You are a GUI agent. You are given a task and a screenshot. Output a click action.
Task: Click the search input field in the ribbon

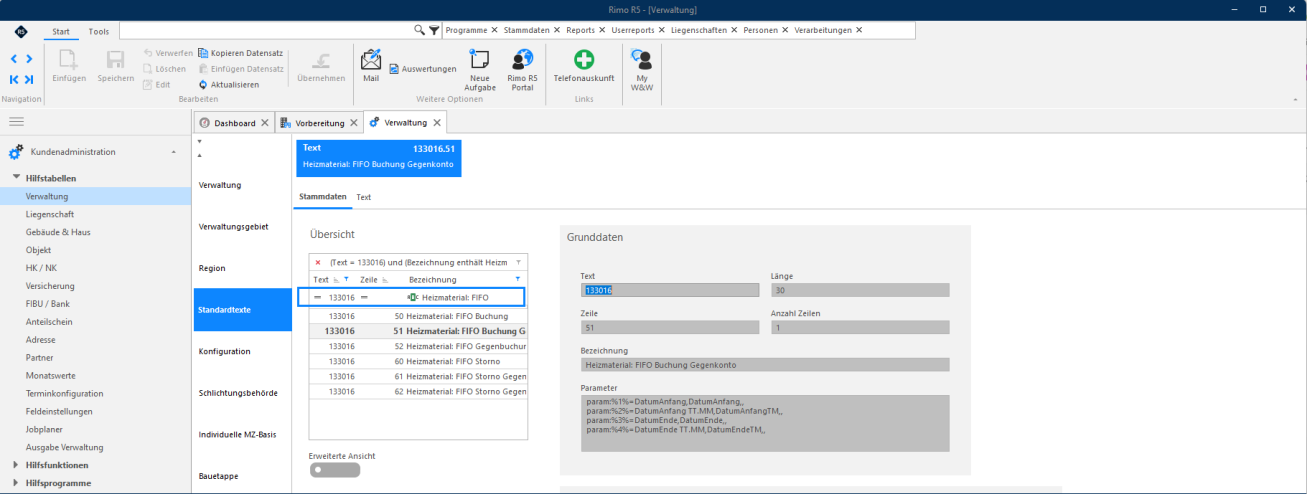[x=266, y=30]
